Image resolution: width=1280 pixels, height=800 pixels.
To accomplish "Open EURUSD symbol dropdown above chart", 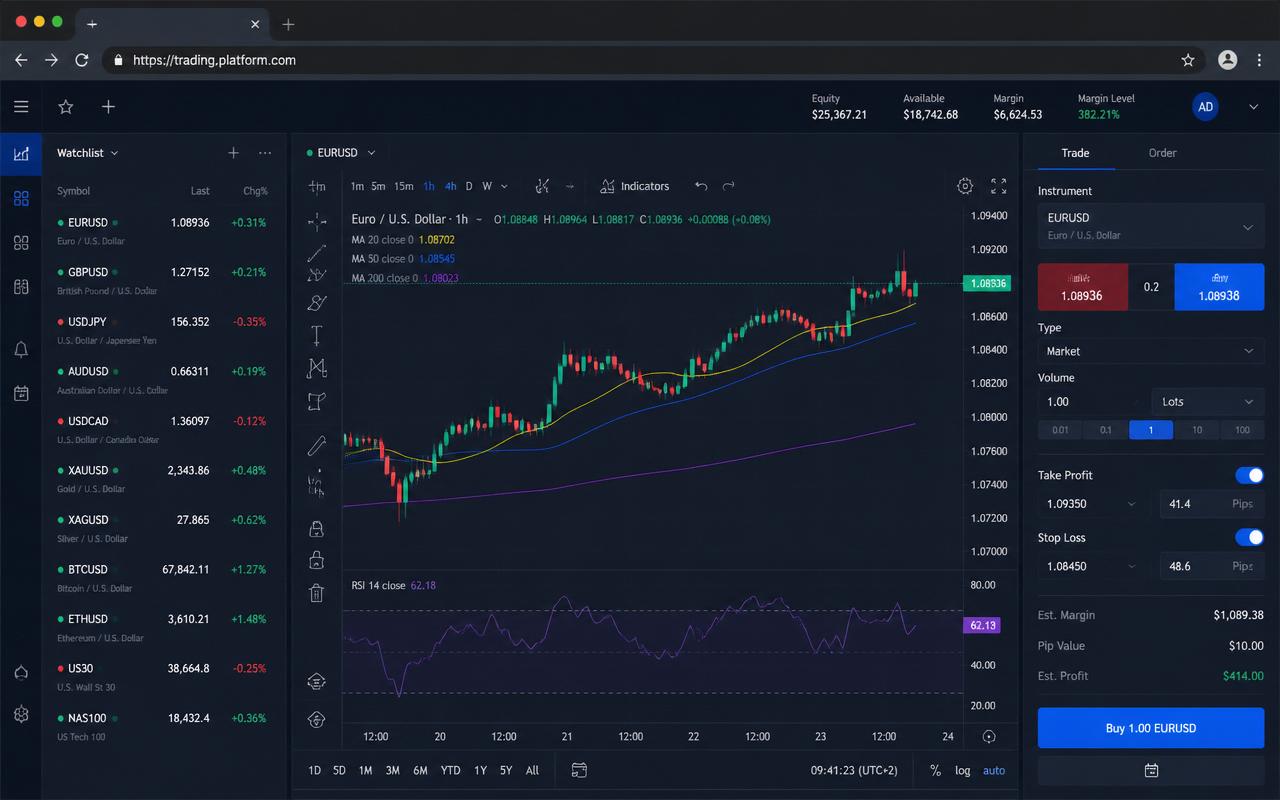I will pyautogui.click(x=341, y=153).
